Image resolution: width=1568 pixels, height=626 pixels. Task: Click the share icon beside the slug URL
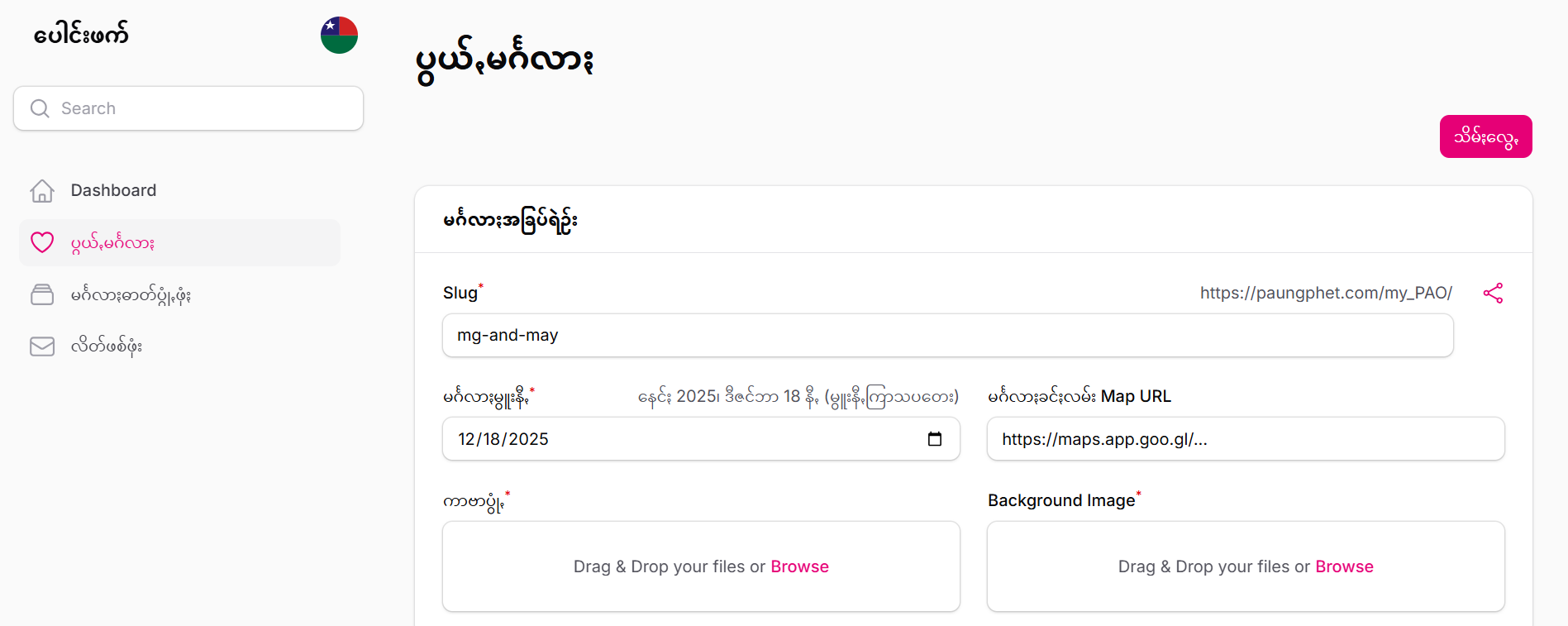pos(1493,294)
